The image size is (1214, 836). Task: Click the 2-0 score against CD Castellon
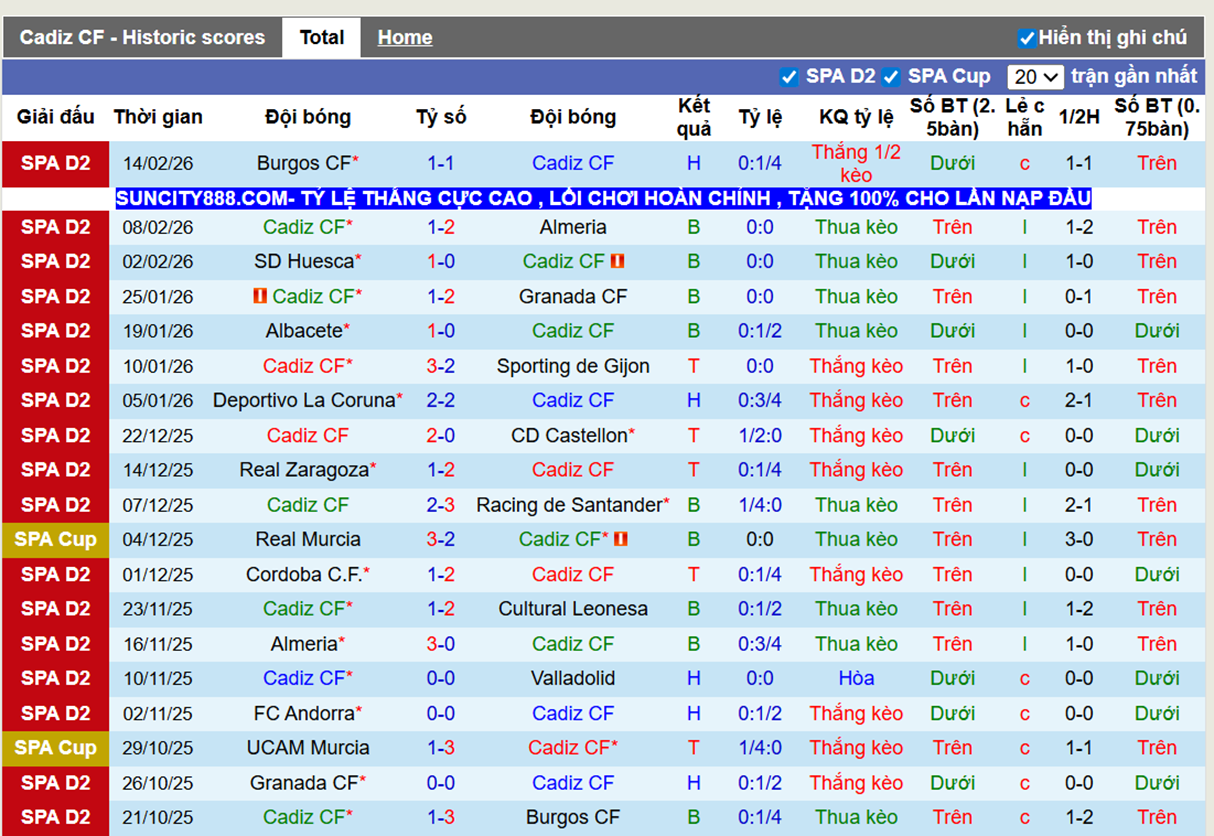[441, 435]
